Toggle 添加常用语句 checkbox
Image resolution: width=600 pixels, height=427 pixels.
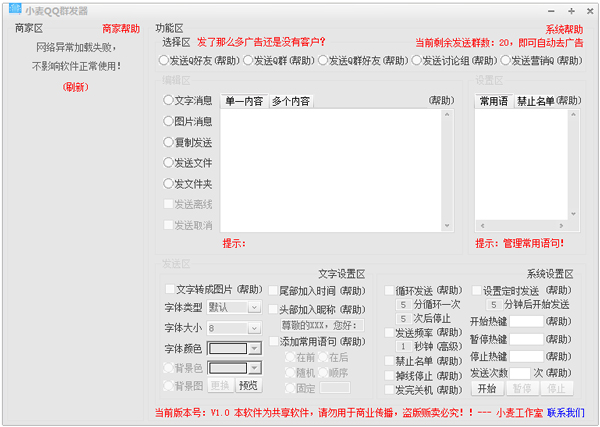274,341
